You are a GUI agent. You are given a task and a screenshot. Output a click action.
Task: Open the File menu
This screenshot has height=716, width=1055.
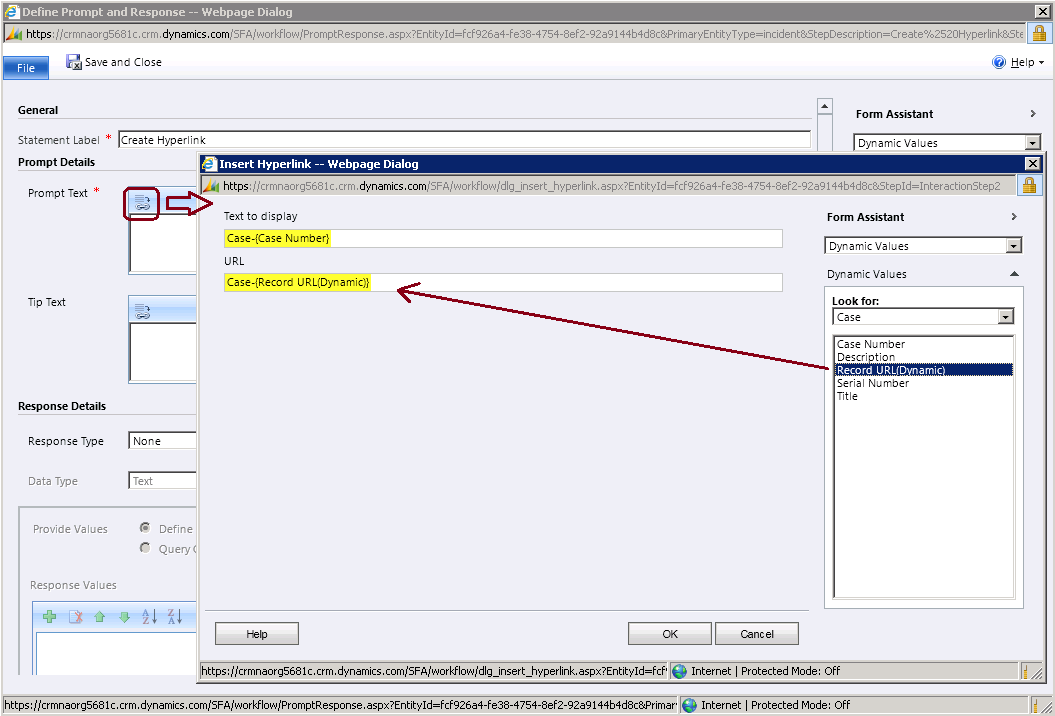point(25,66)
